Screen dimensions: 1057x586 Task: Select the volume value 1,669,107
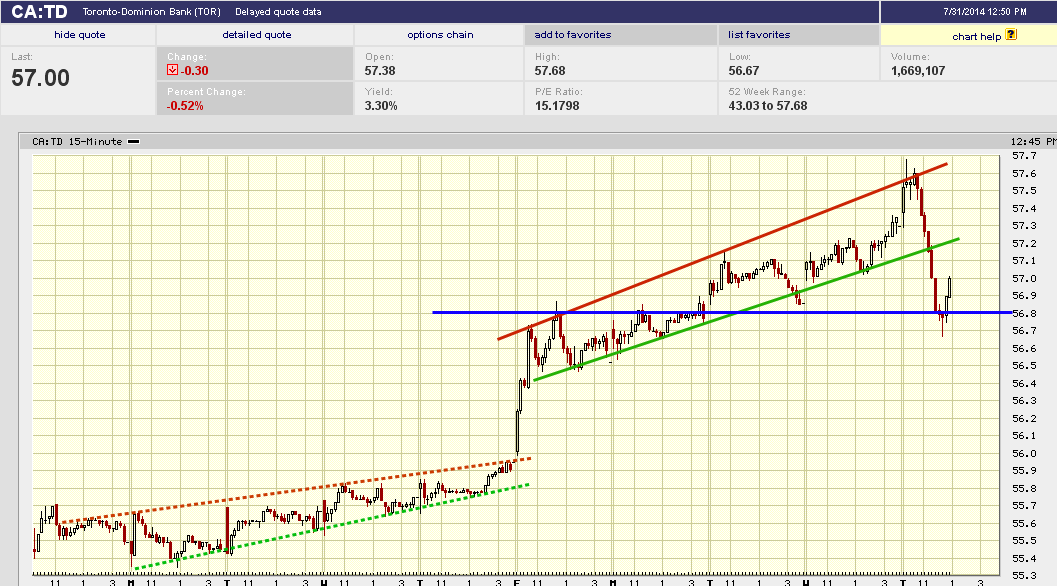point(918,71)
